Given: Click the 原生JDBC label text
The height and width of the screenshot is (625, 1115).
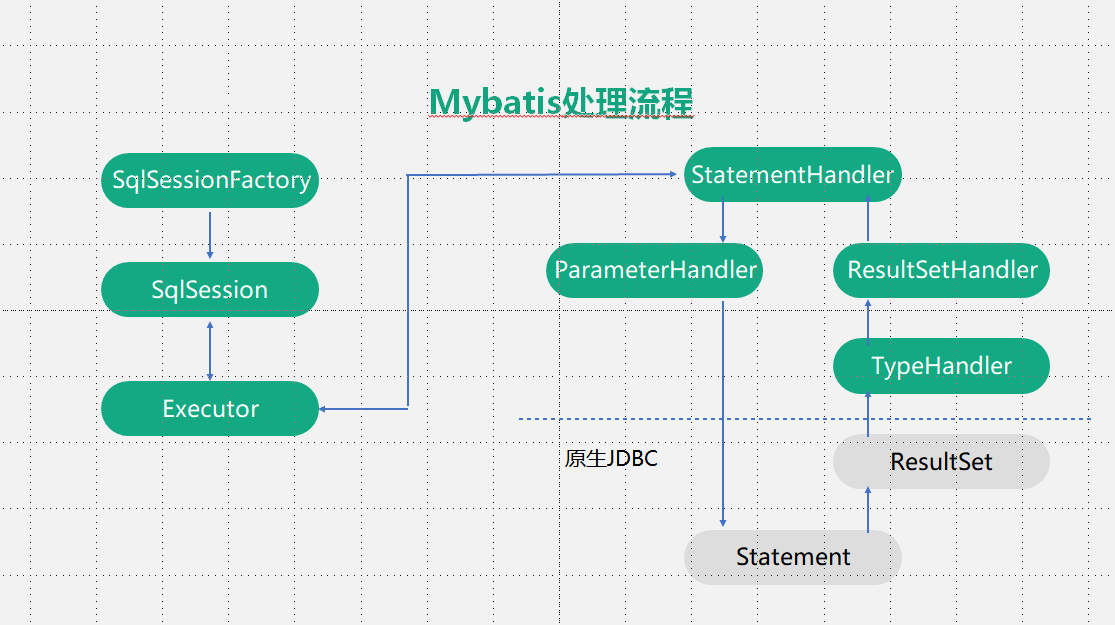Looking at the screenshot, I should point(612,459).
